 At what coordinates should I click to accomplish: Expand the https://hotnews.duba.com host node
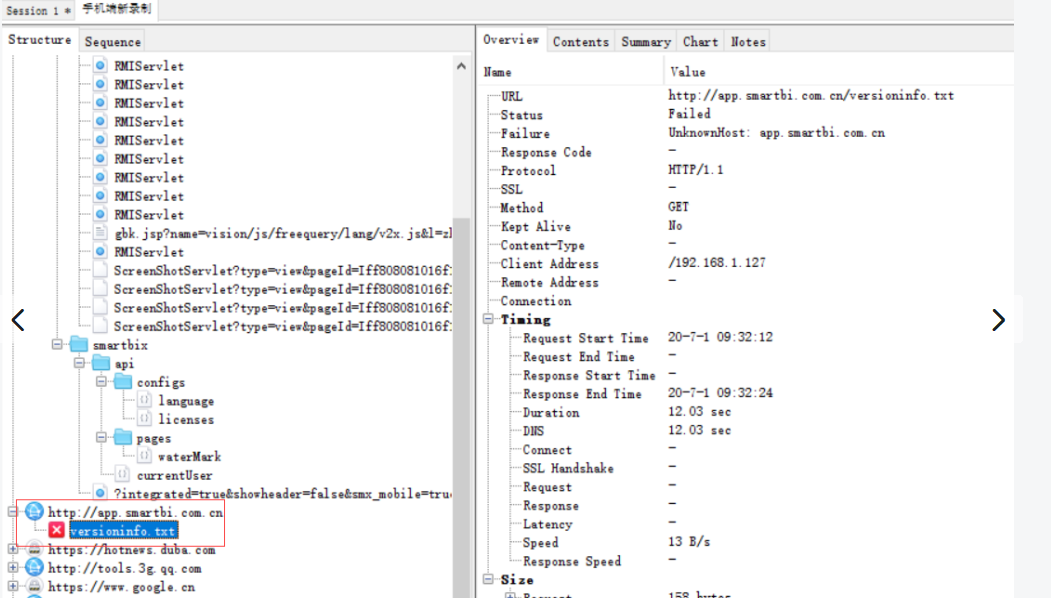(12, 549)
